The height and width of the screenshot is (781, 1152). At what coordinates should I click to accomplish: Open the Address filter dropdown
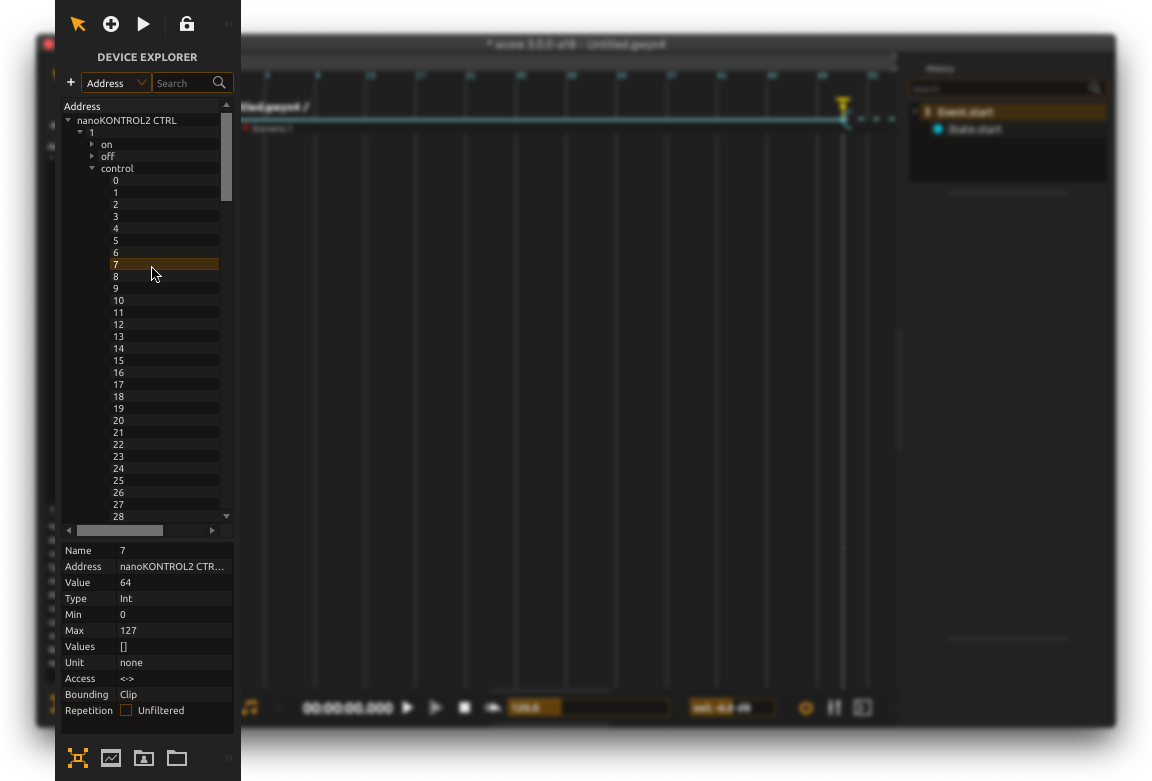116,83
